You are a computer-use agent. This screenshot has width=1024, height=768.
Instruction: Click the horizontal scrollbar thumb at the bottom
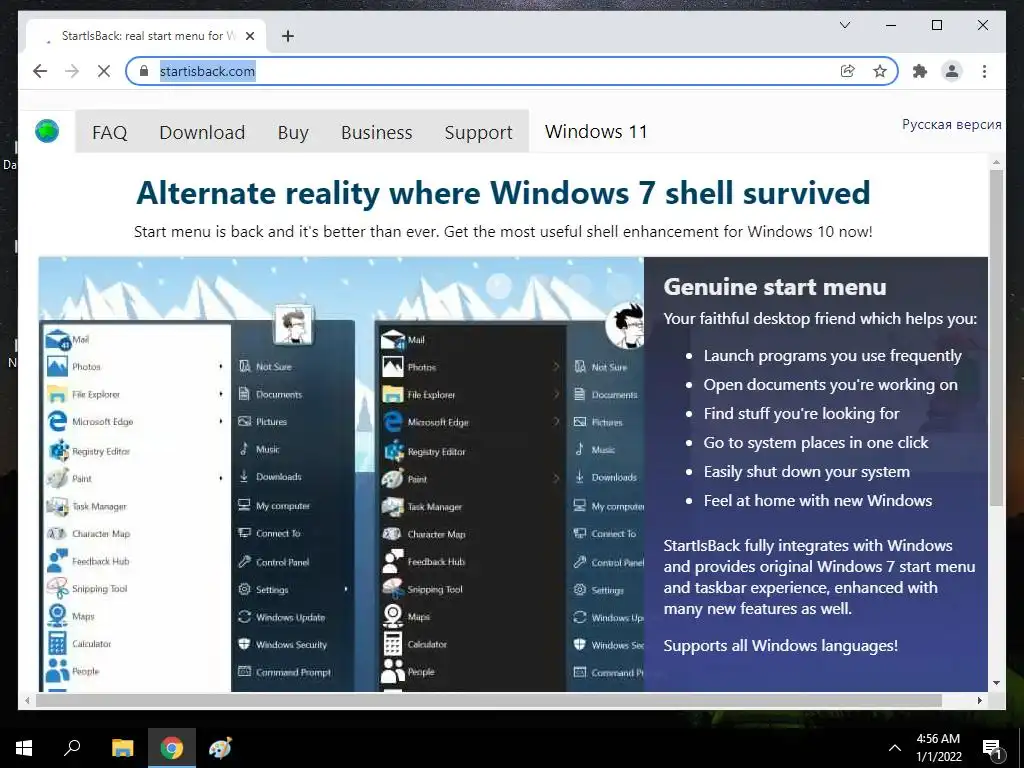click(488, 701)
